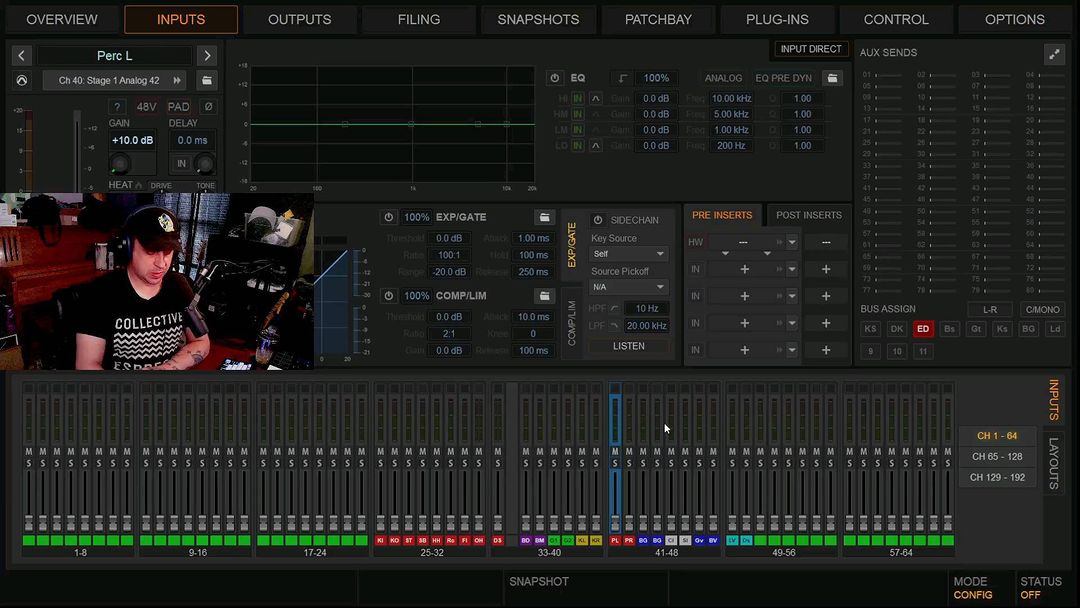Image resolution: width=1080 pixels, height=608 pixels.
Task: Go to the previous channel with left arrow
Action: 22,56
